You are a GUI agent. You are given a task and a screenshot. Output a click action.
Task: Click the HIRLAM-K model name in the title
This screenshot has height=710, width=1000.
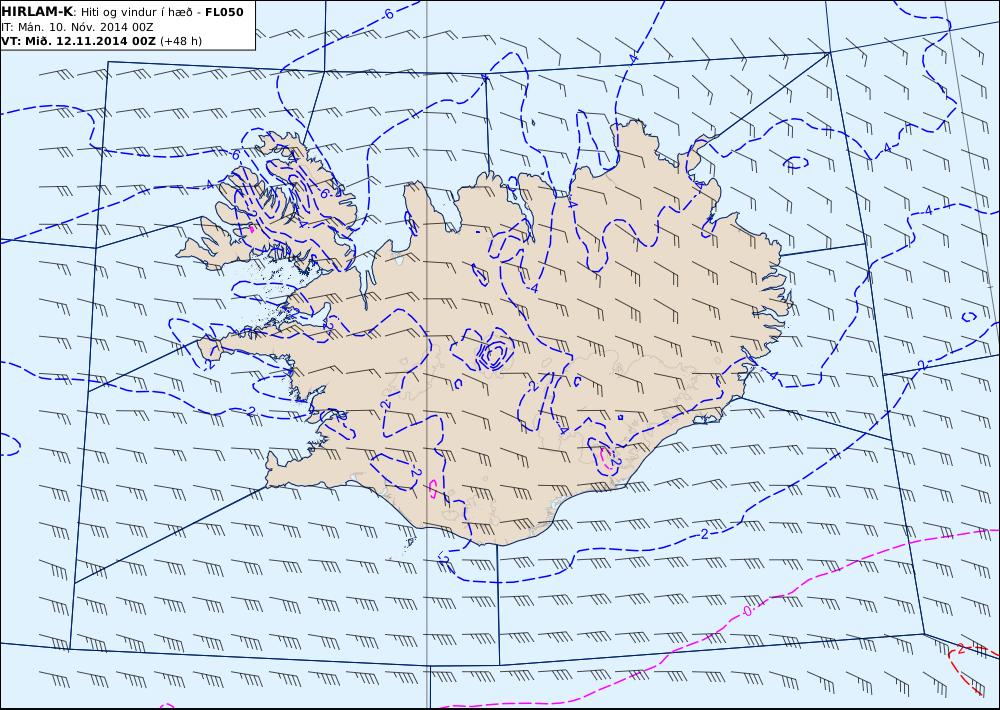pyautogui.click(x=37, y=12)
